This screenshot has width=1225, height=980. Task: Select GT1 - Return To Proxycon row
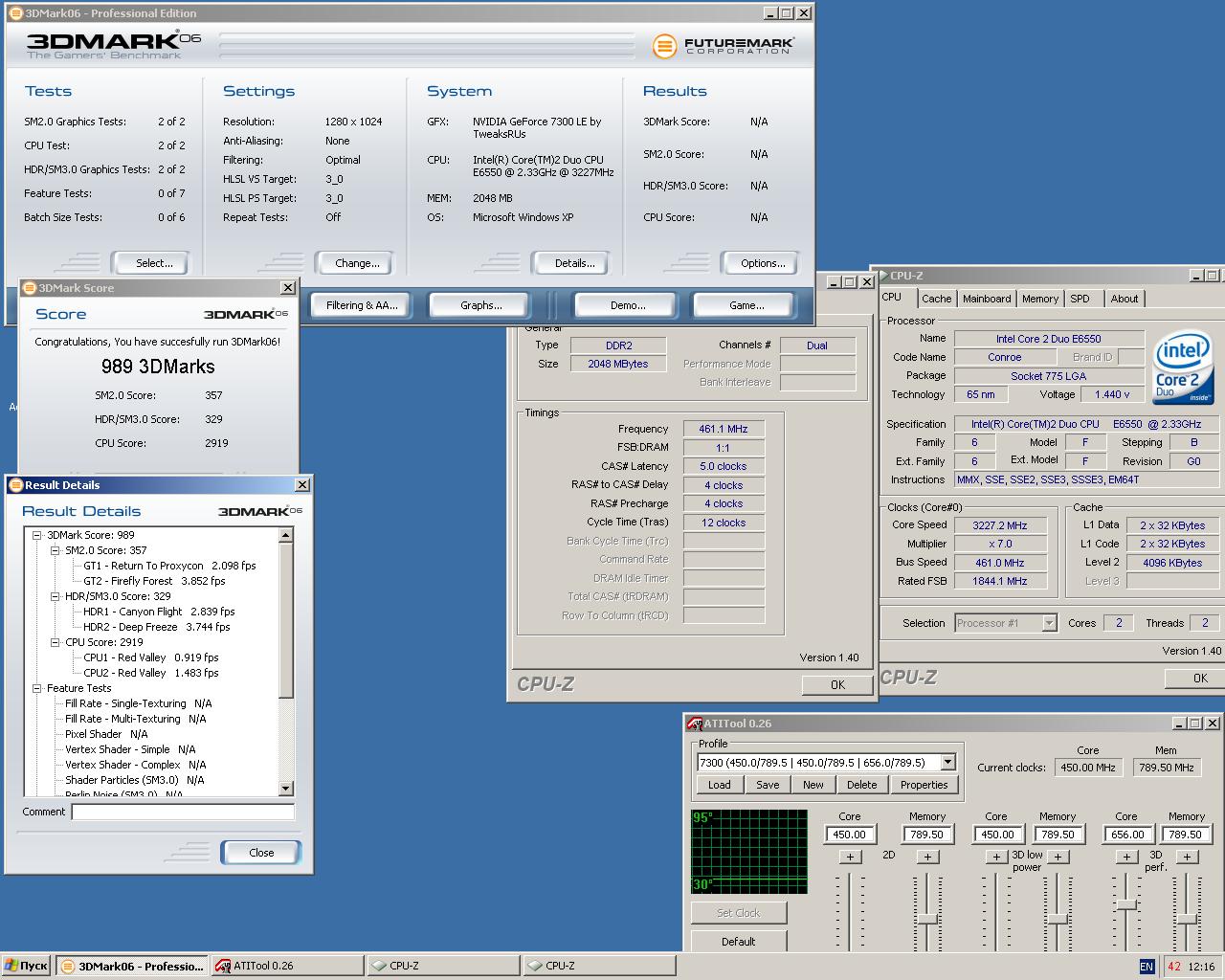click(169, 566)
